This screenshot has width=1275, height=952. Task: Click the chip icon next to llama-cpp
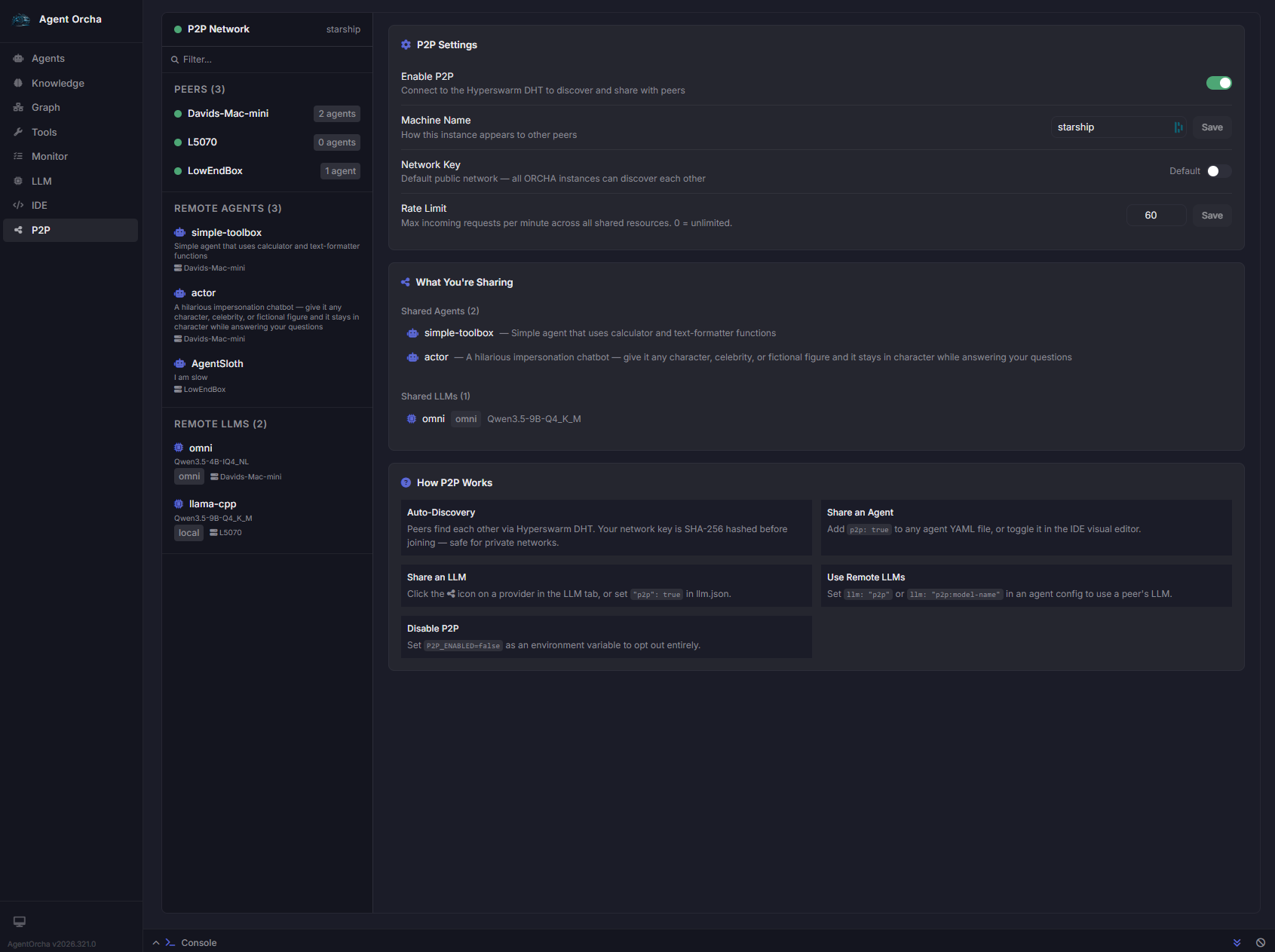tap(179, 504)
